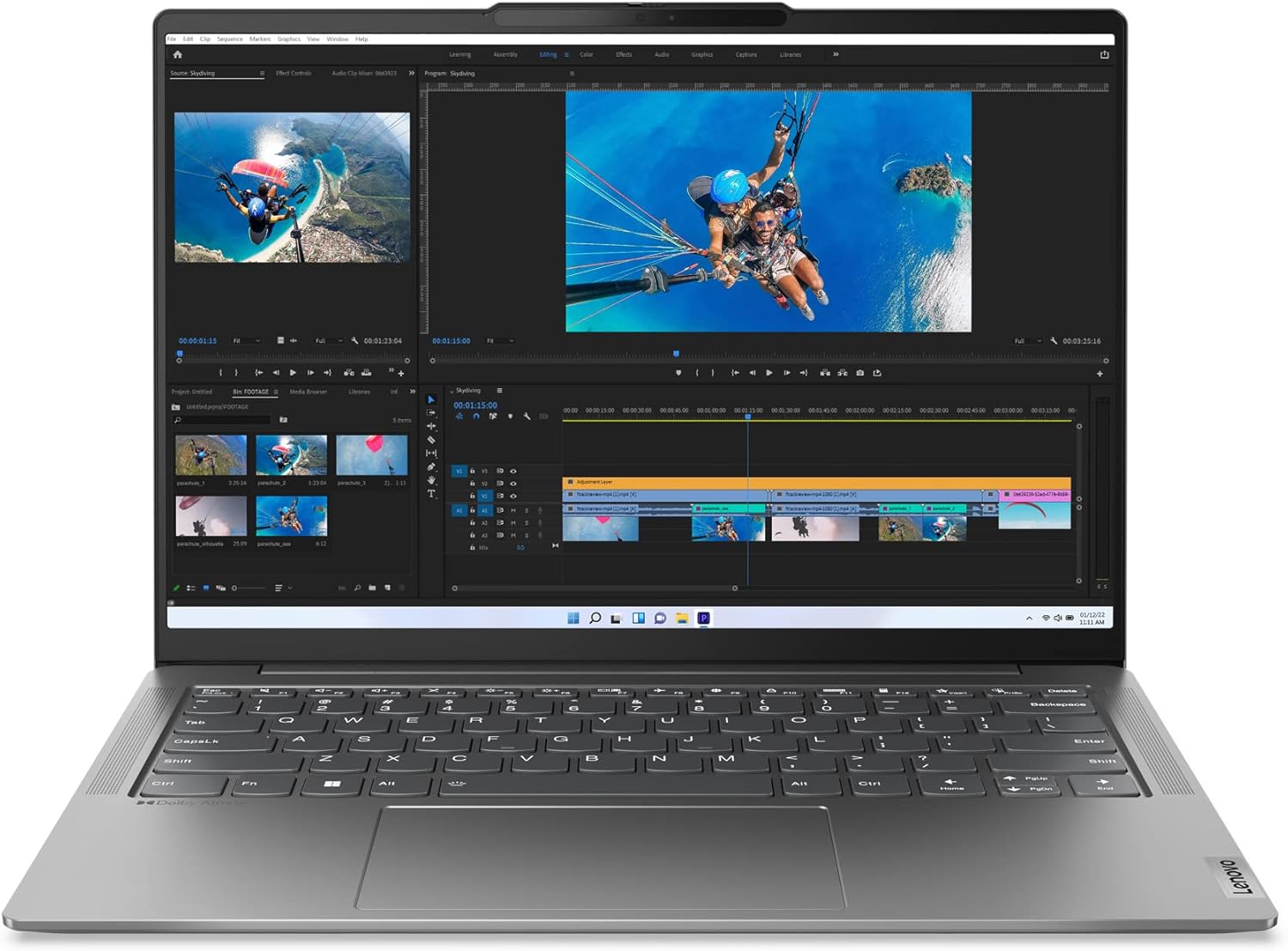The image size is (1288, 951).
Task: Open the Sequence menu in the menu bar
Action: point(229,39)
